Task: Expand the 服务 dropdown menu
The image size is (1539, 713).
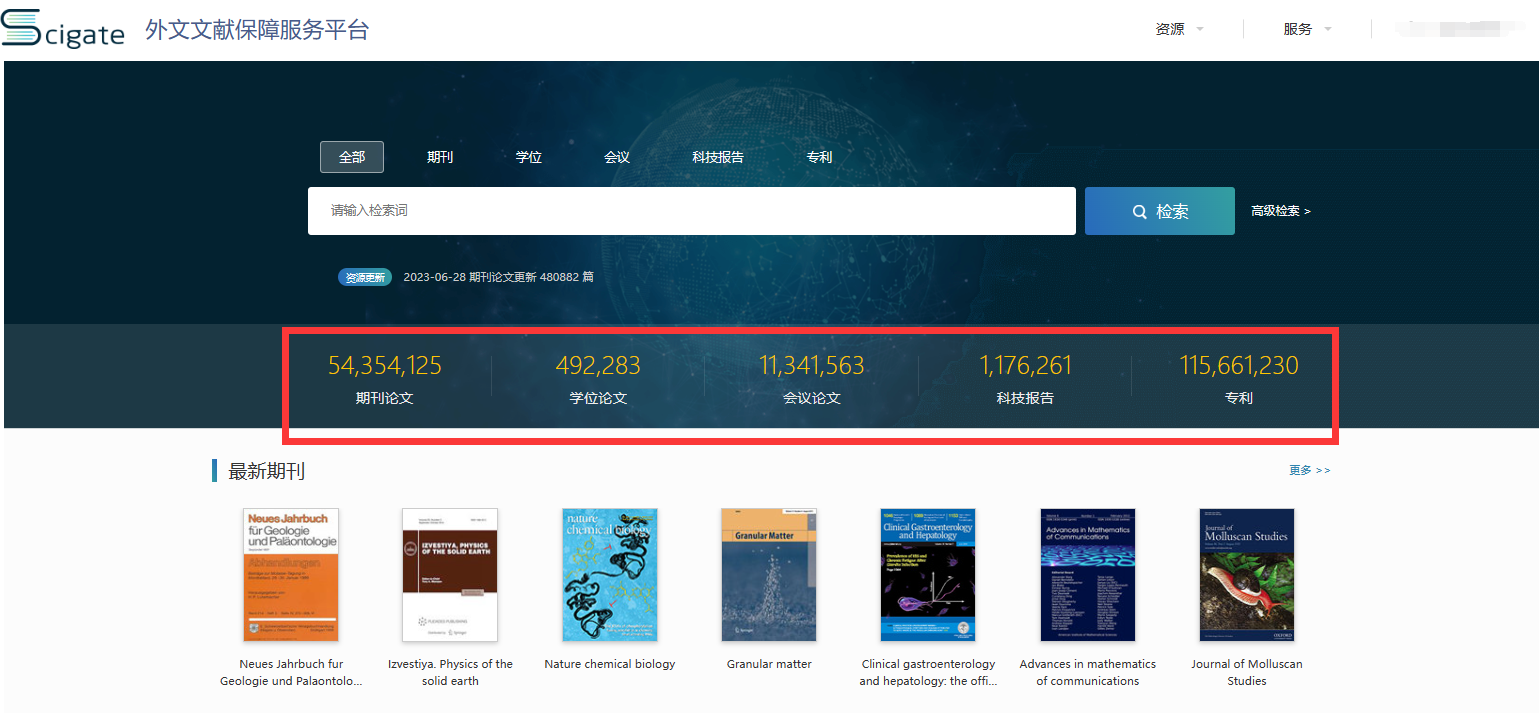Action: click(x=1307, y=29)
